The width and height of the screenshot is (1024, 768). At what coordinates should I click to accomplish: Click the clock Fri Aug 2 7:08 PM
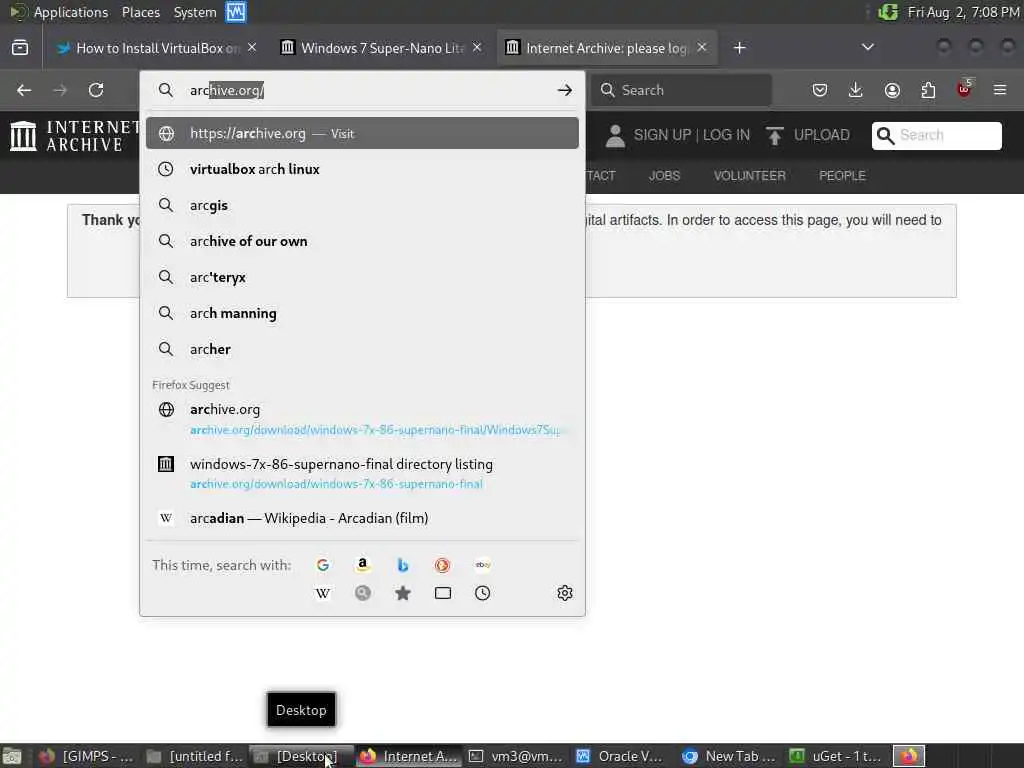(x=963, y=12)
